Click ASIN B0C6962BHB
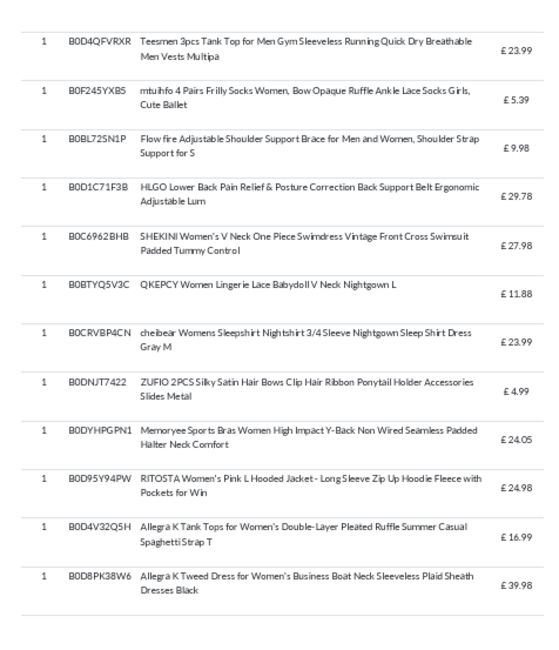The height and width of the screenshot is (650, 559). tap(99, 236)
